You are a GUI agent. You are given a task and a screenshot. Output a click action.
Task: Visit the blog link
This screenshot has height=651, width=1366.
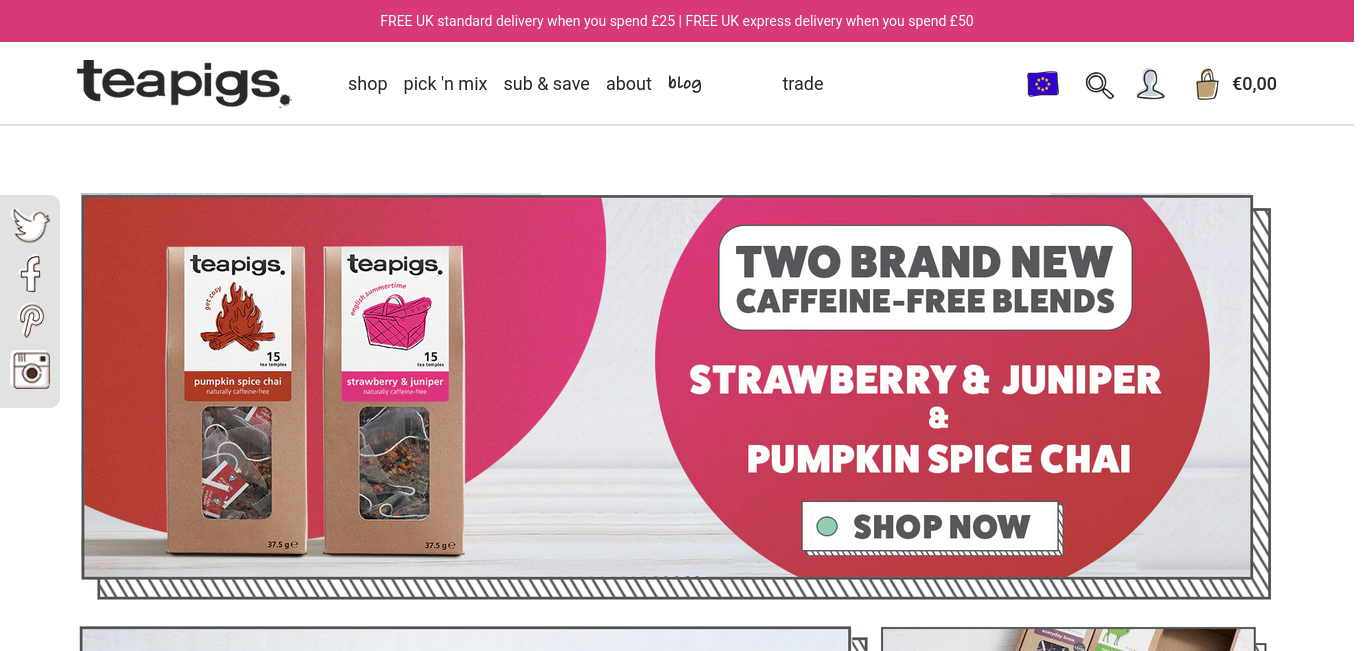(685, 83)
